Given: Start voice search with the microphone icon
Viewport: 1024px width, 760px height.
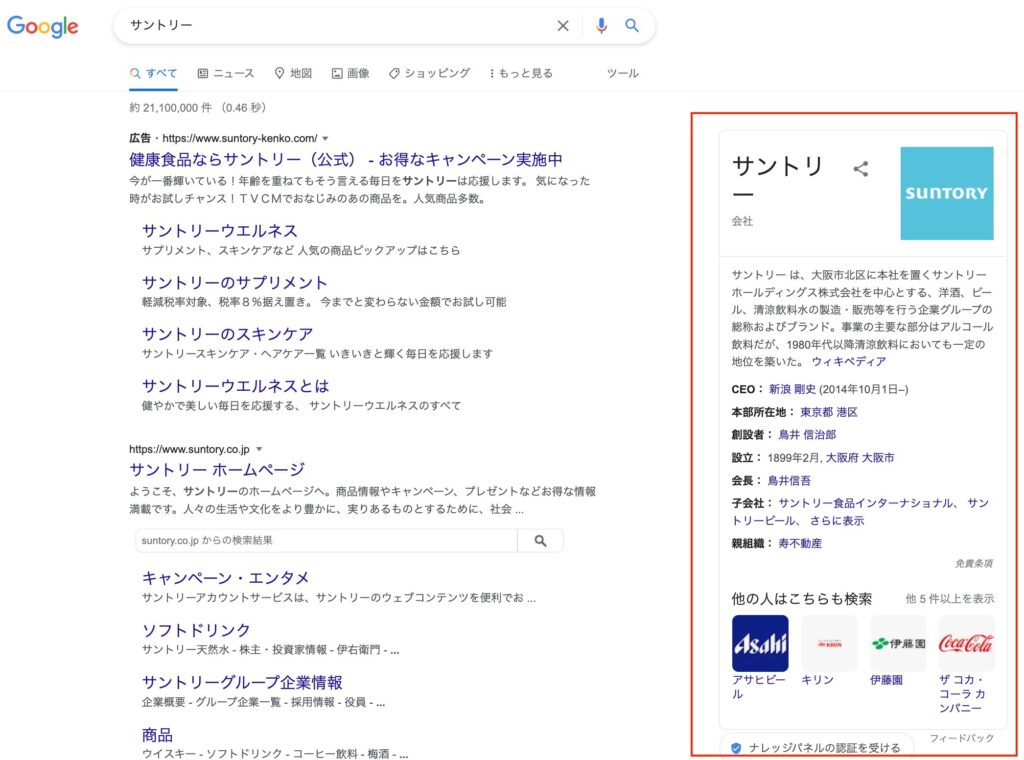Looking at the screenshot, I should (601, 25).
